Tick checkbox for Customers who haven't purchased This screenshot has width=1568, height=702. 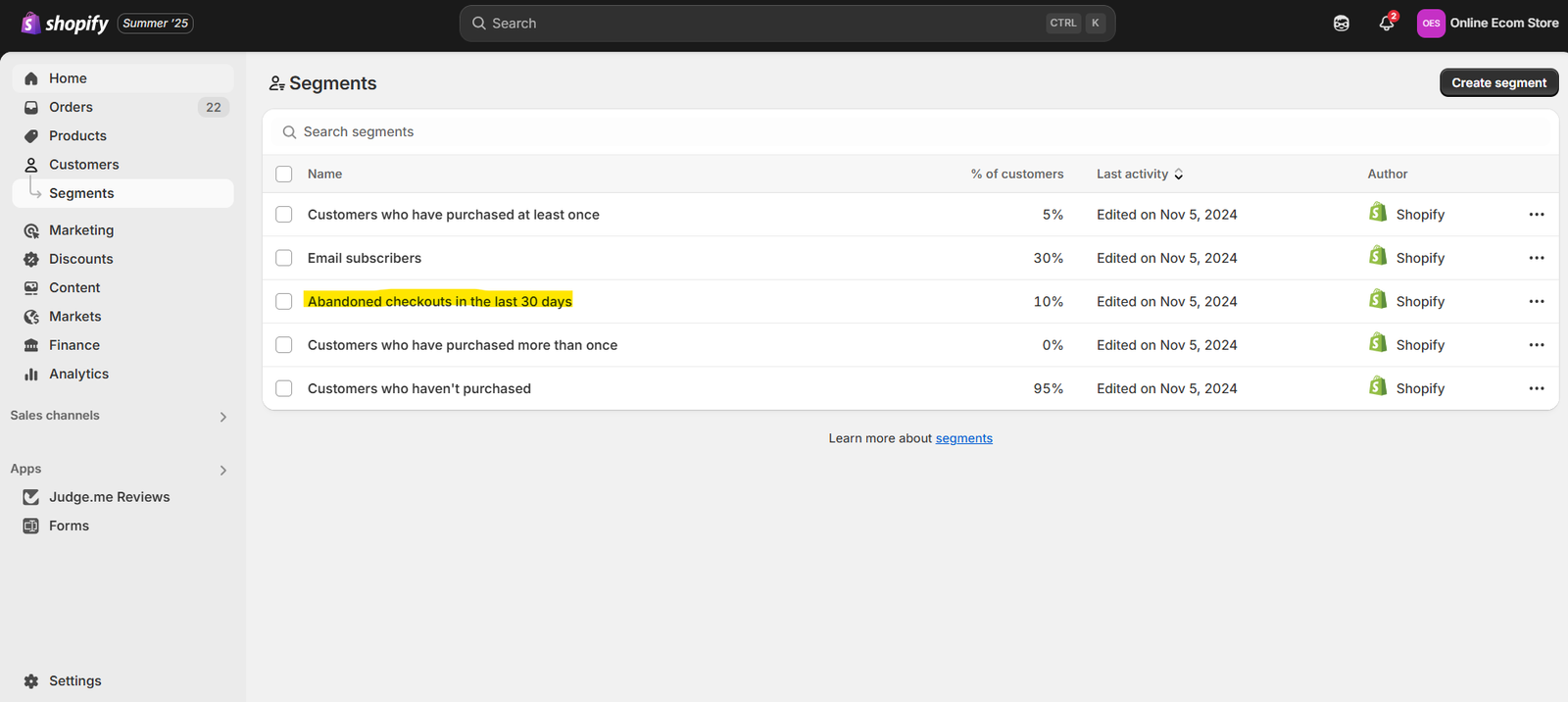coord(284,388)
